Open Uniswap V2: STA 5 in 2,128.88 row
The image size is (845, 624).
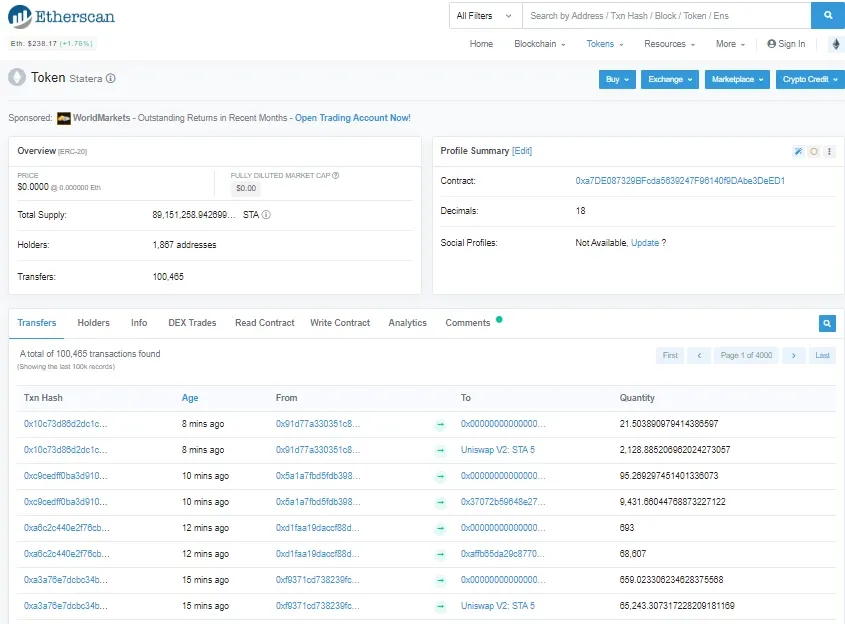497,450
